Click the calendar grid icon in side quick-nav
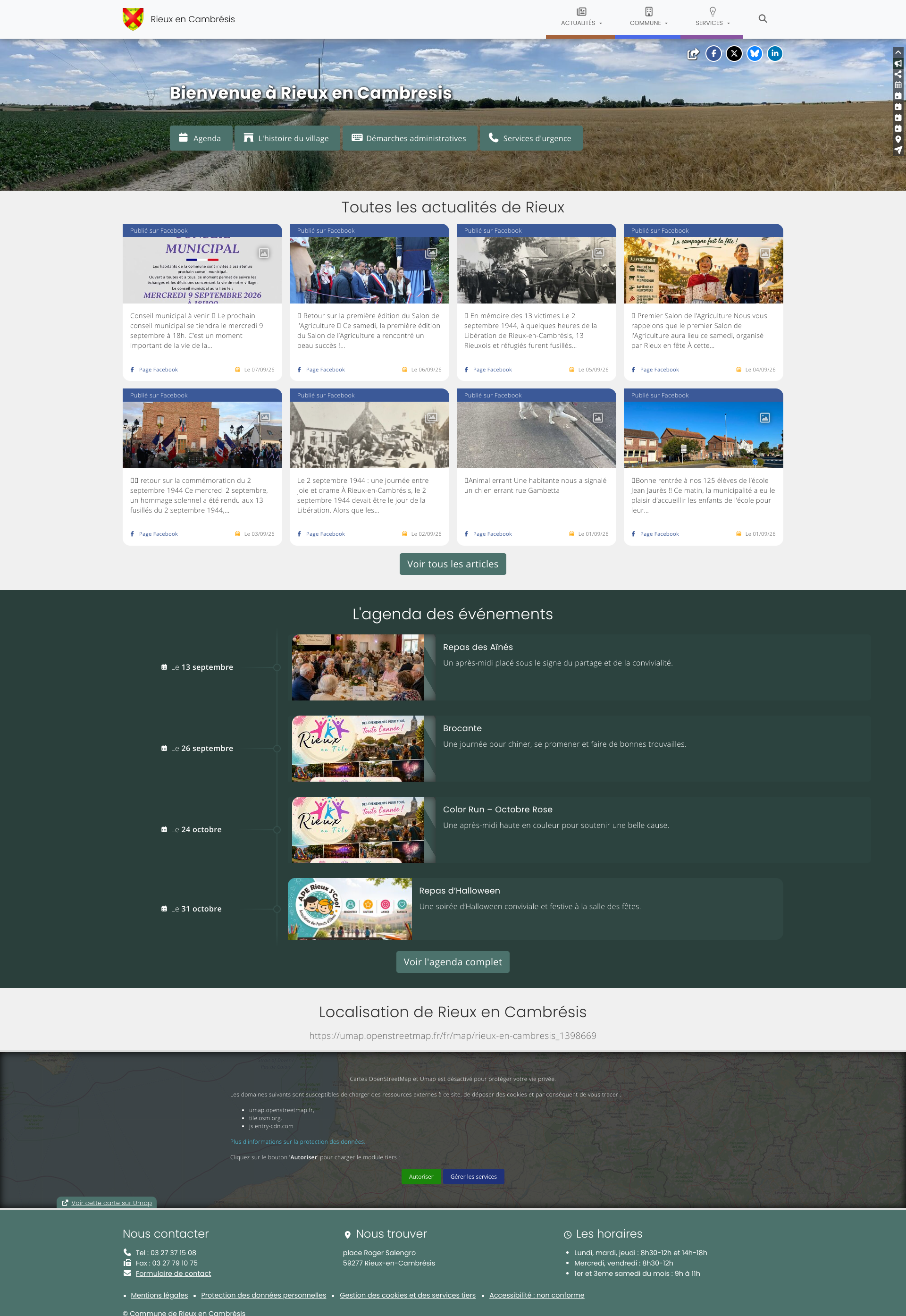 click(x=898, y=85)
